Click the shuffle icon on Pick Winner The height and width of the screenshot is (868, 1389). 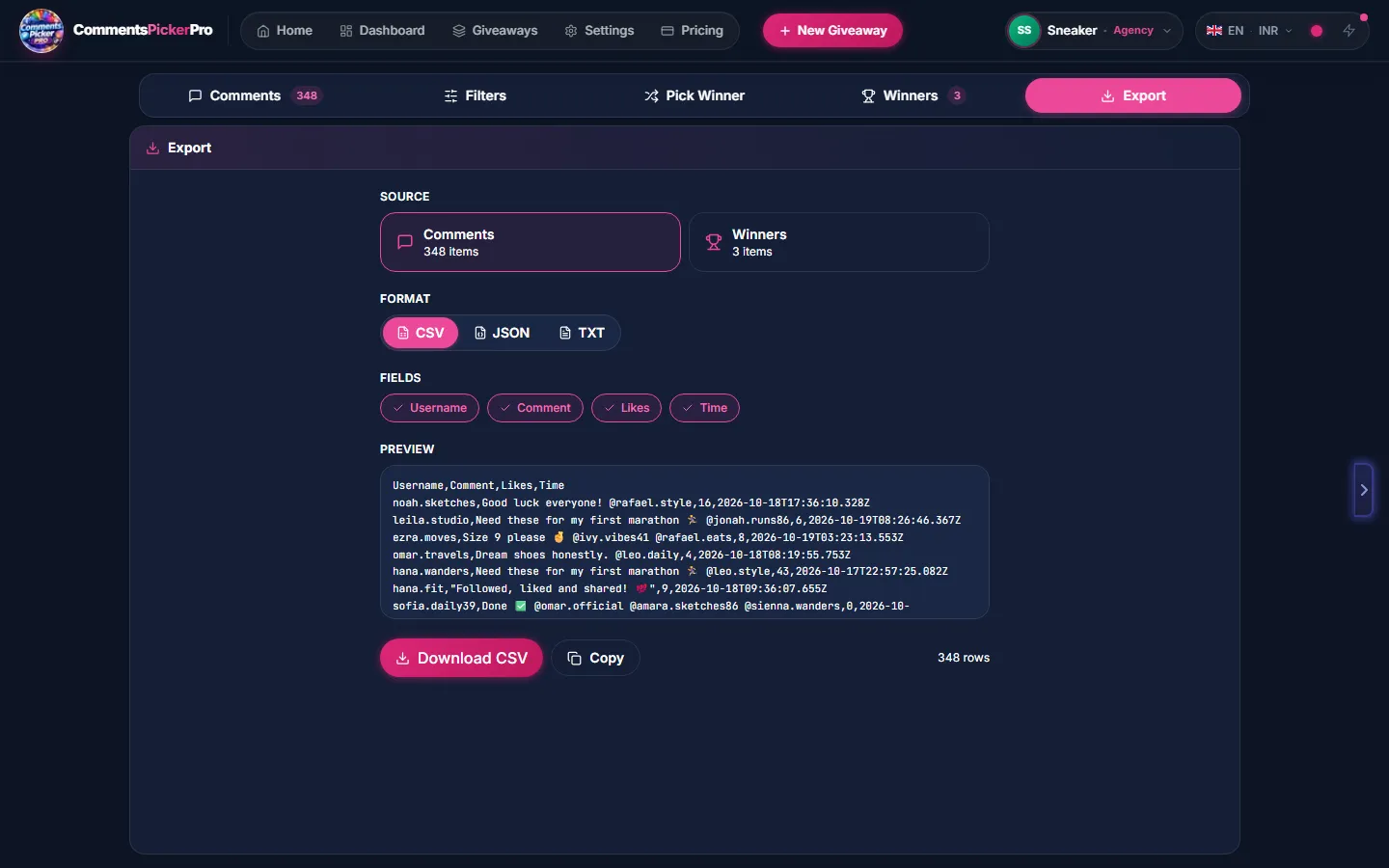coord(652,95)
